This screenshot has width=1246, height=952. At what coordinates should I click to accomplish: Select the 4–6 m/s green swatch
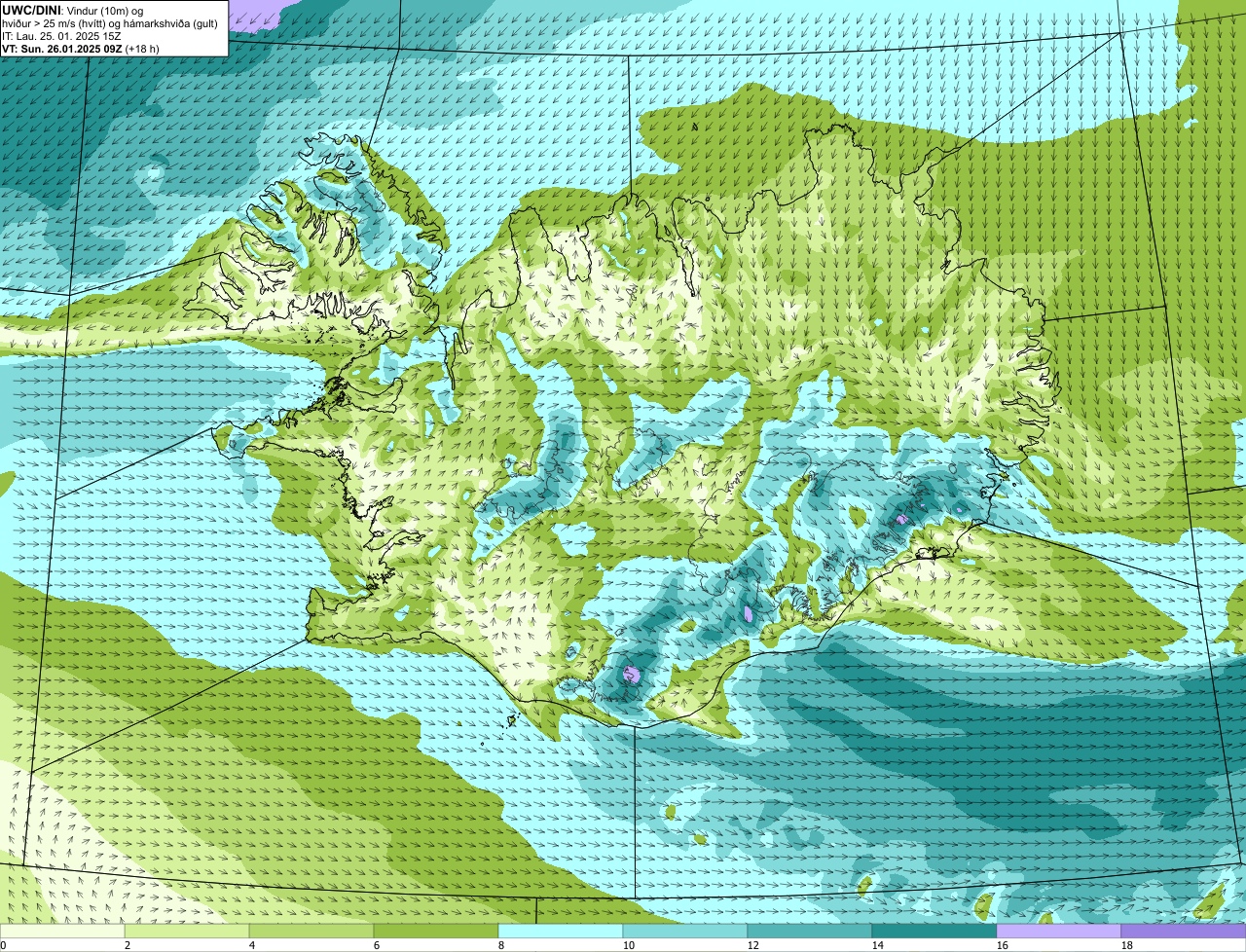[x=311, y=931]
